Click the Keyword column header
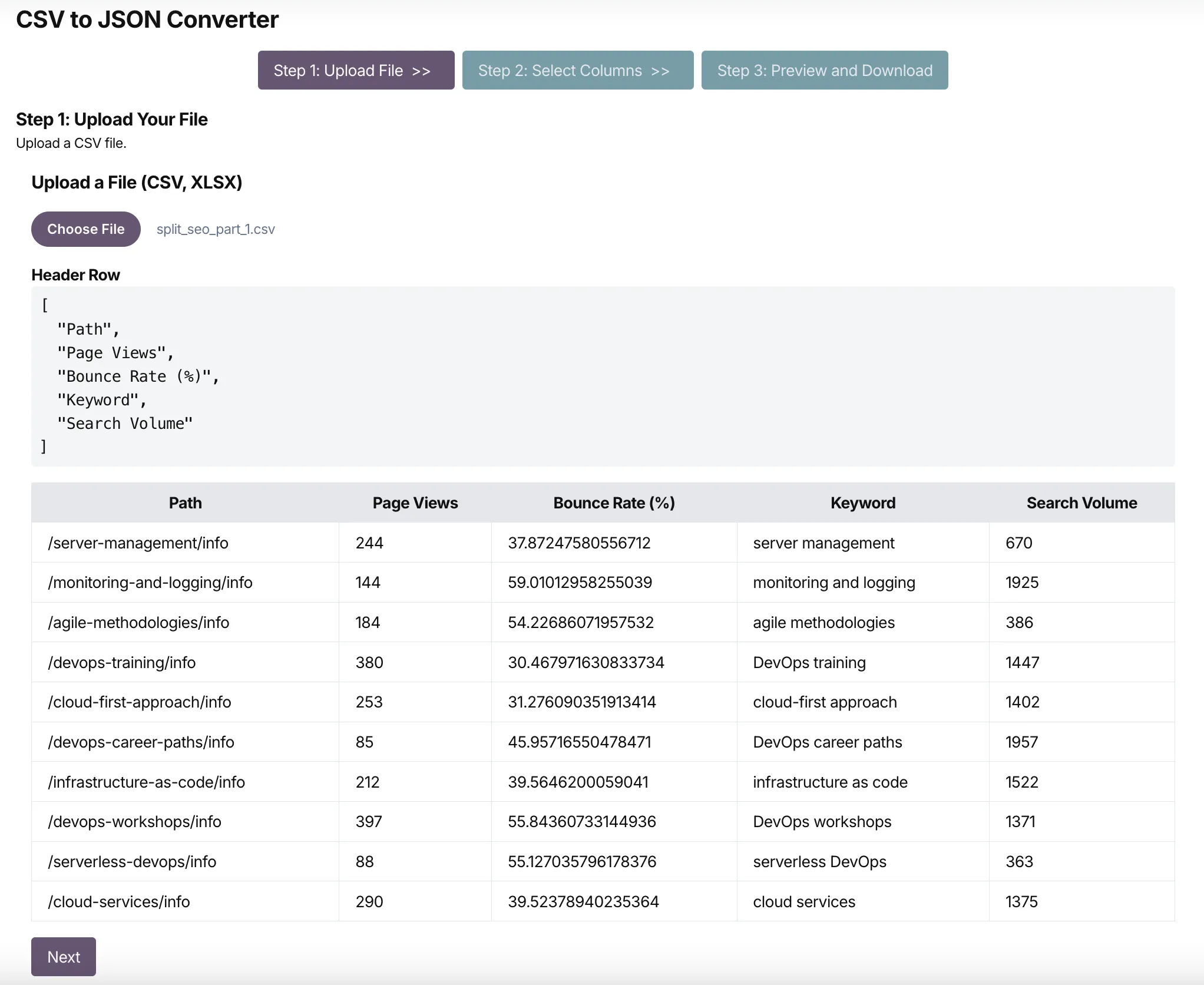The image size is (1204, 985). tap(862, 503)
